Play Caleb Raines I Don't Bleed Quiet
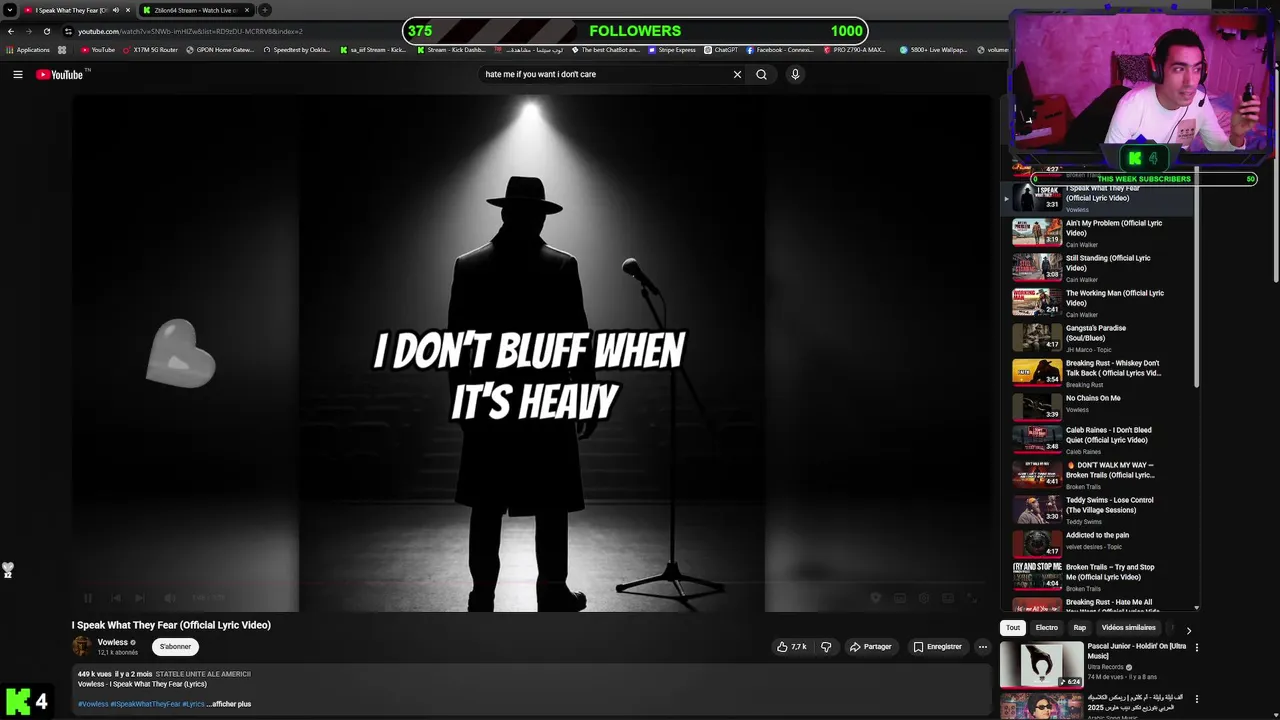This screenshot has height=720, width=1280. coord(1097,440)
